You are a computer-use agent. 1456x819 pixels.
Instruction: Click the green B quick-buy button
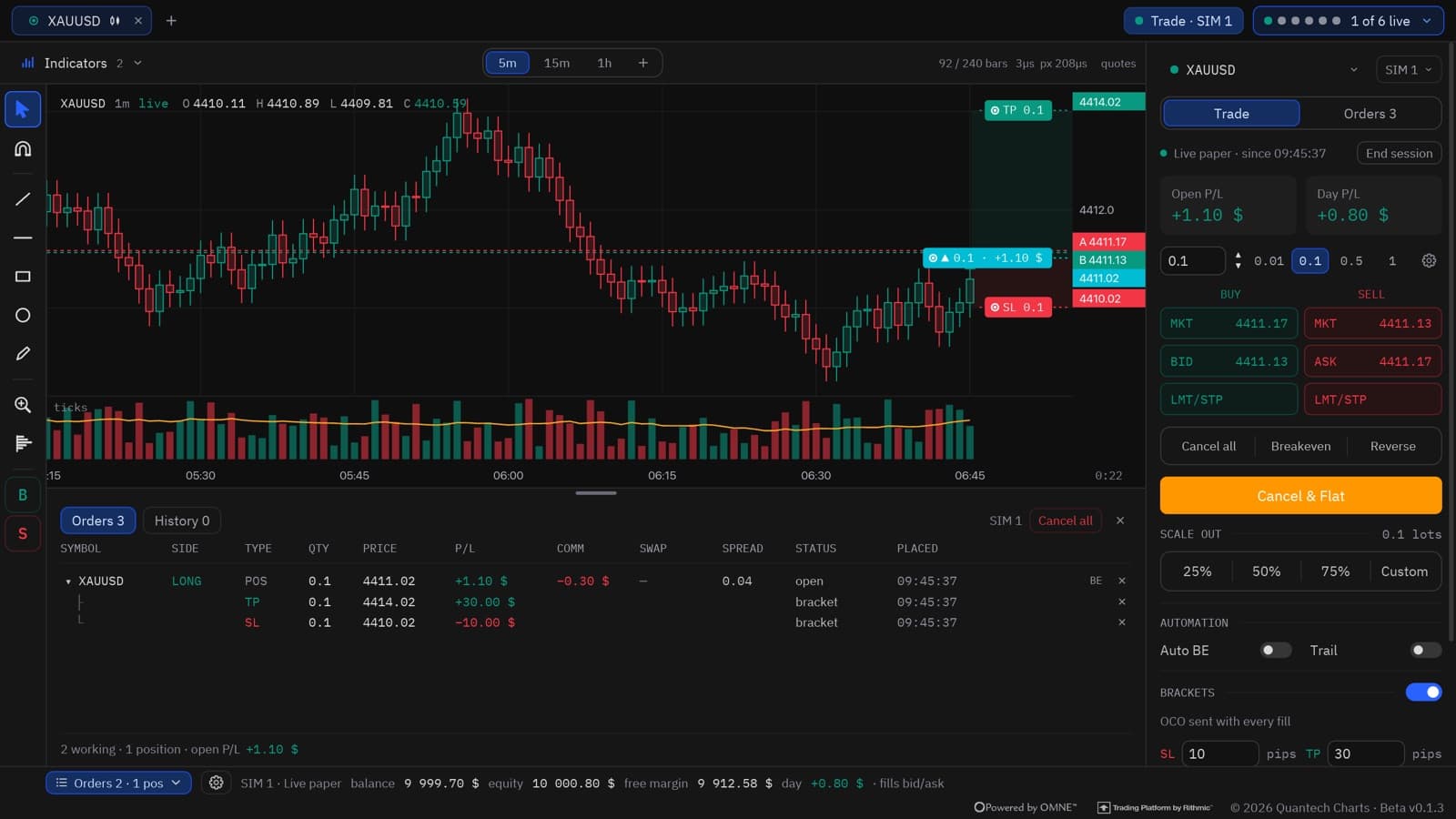click(23, 495)
